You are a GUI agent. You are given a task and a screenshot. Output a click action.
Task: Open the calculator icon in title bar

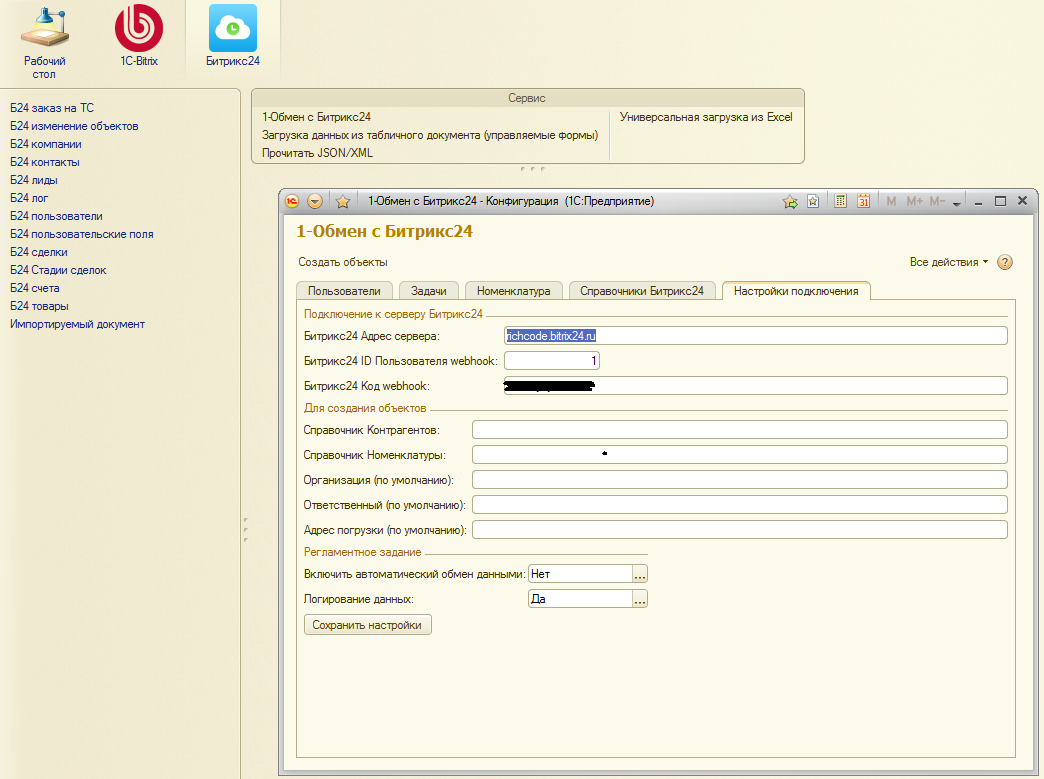[x=840, y=201]
